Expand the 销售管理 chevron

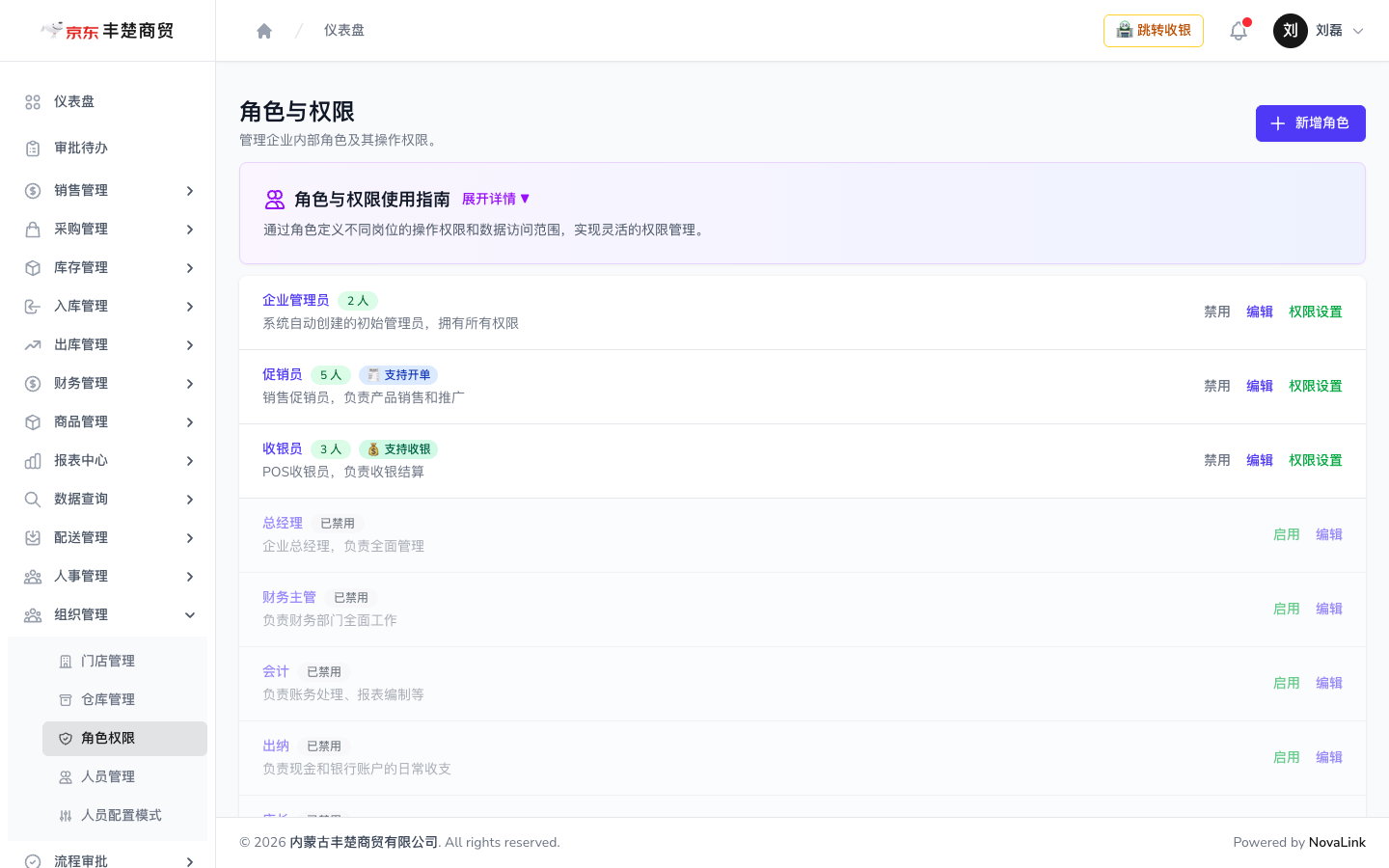190,191
